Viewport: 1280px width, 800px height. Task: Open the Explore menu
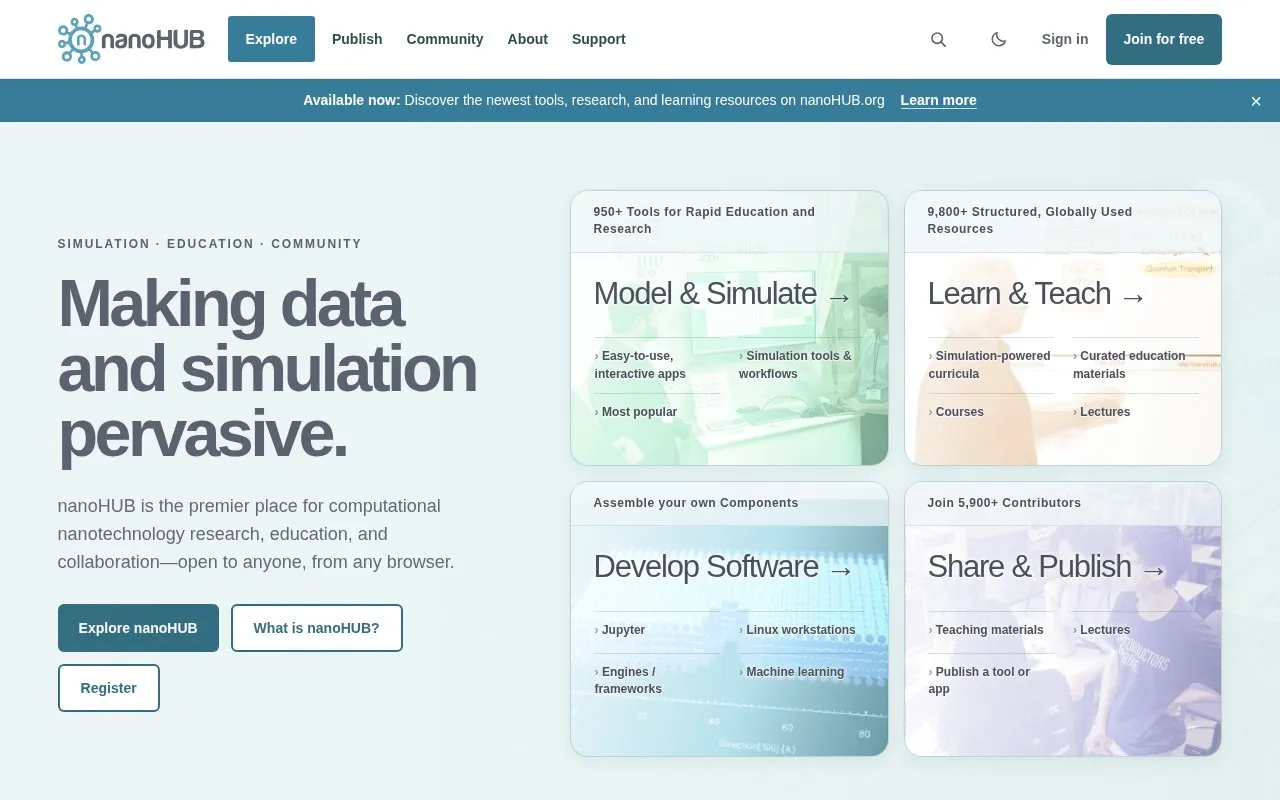[271, 39]
